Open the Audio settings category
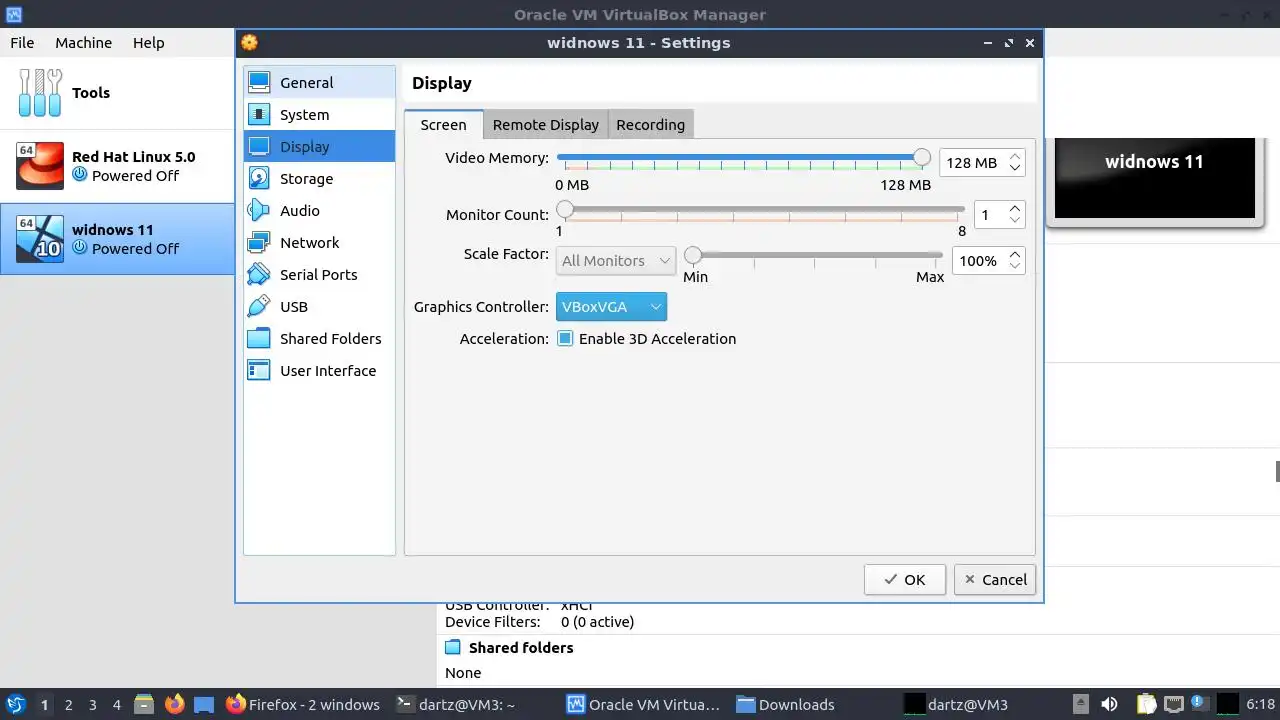 coord(319,211)
